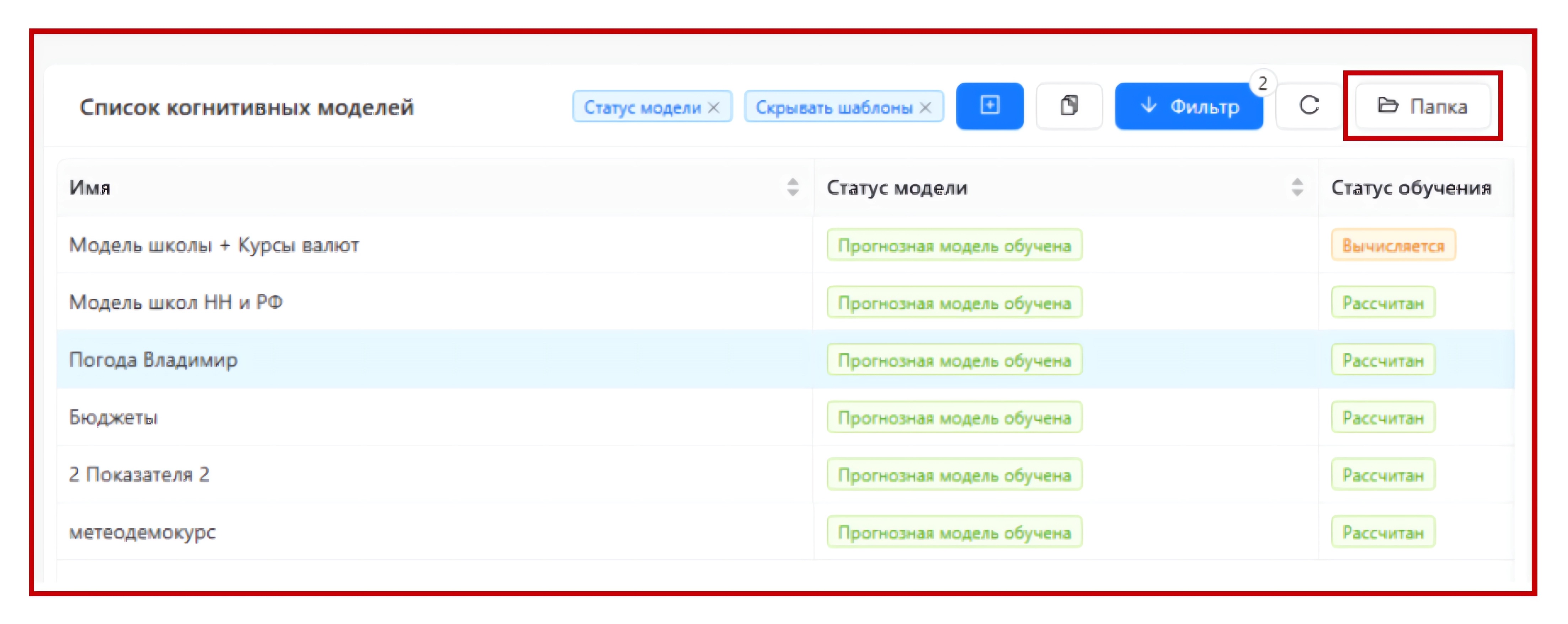Click the copy model icon button
1568x624 pixels.
click(1069, 106)
